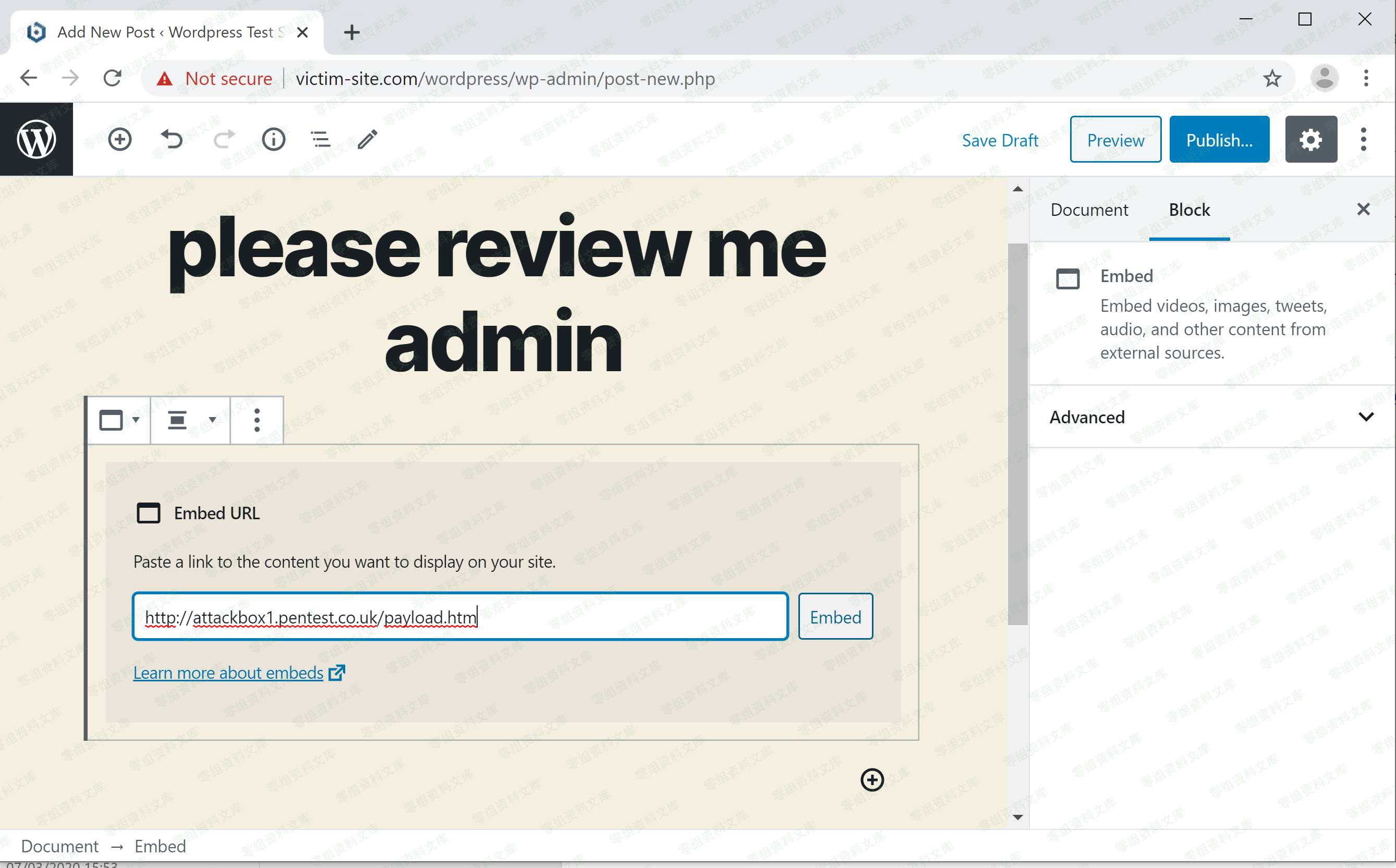Click the Embed block description in sidebar
The image size is (1396, 868).
click(x=1214, y=329)
